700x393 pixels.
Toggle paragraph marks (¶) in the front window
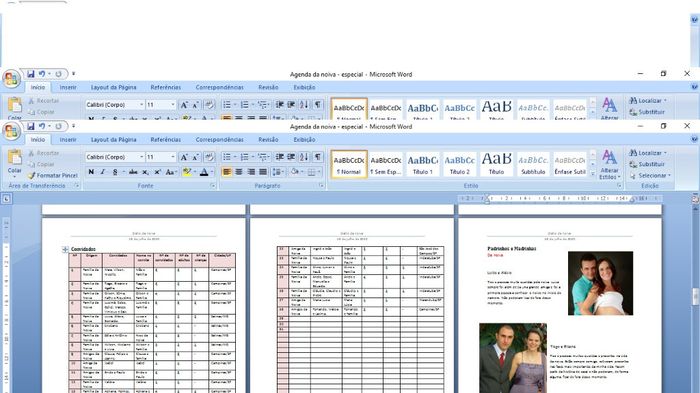317,157
